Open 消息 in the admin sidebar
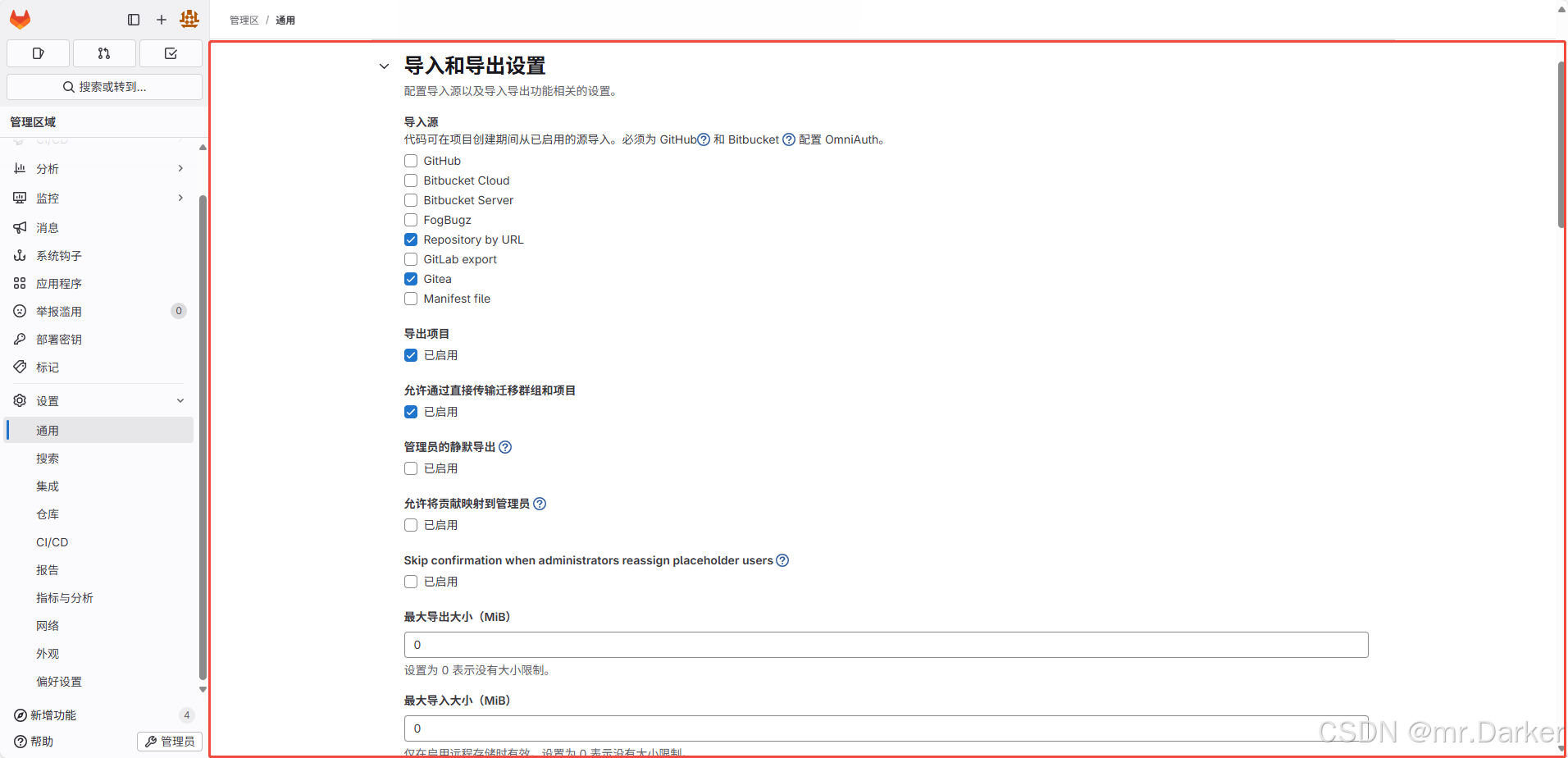Screen dimensions: 1568x758 (x=99, y=227)
